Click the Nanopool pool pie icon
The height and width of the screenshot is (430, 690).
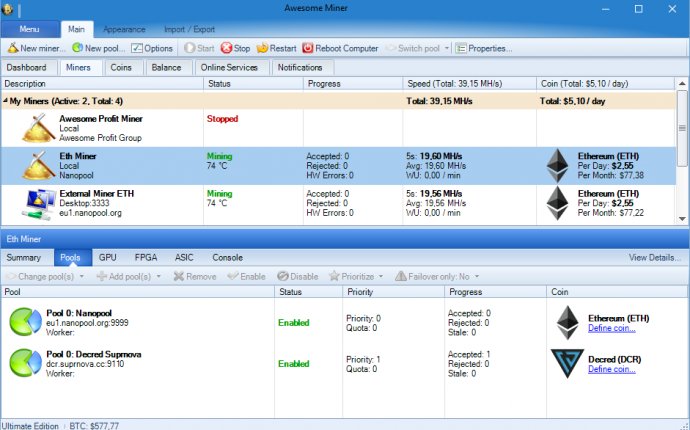pos(26,322)
